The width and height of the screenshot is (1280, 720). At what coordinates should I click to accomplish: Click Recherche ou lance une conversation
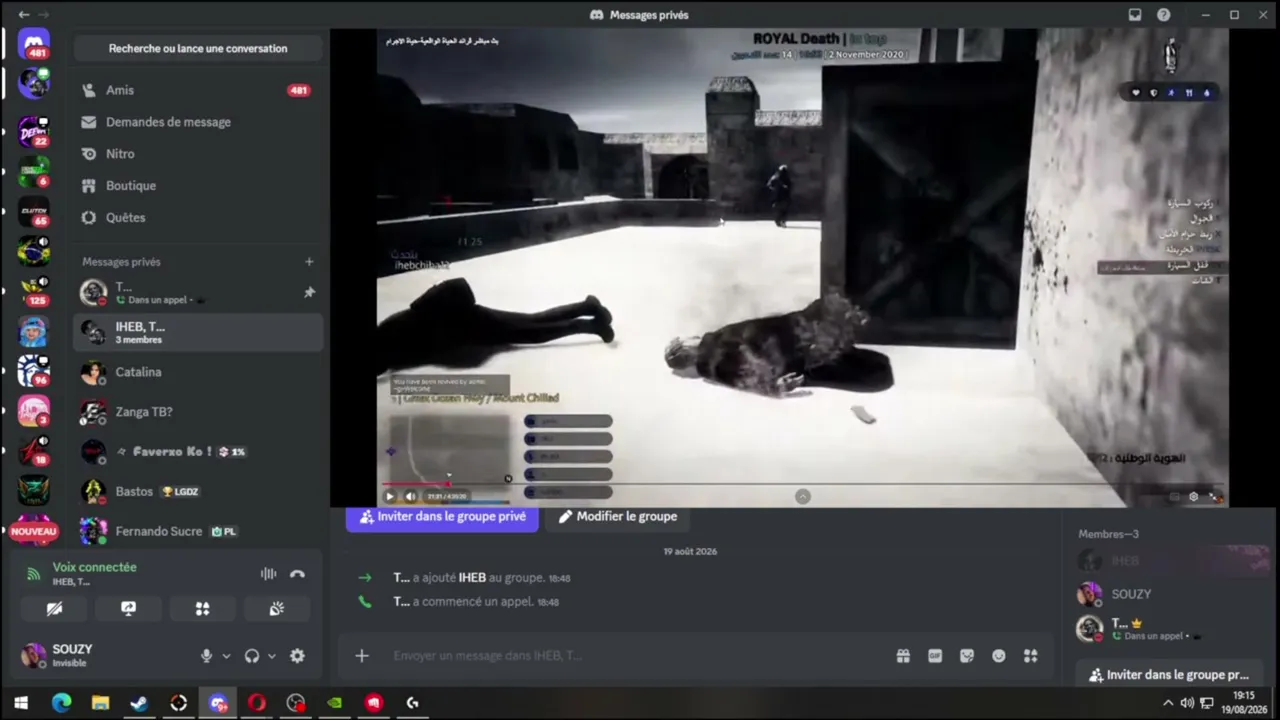[198, 48]
